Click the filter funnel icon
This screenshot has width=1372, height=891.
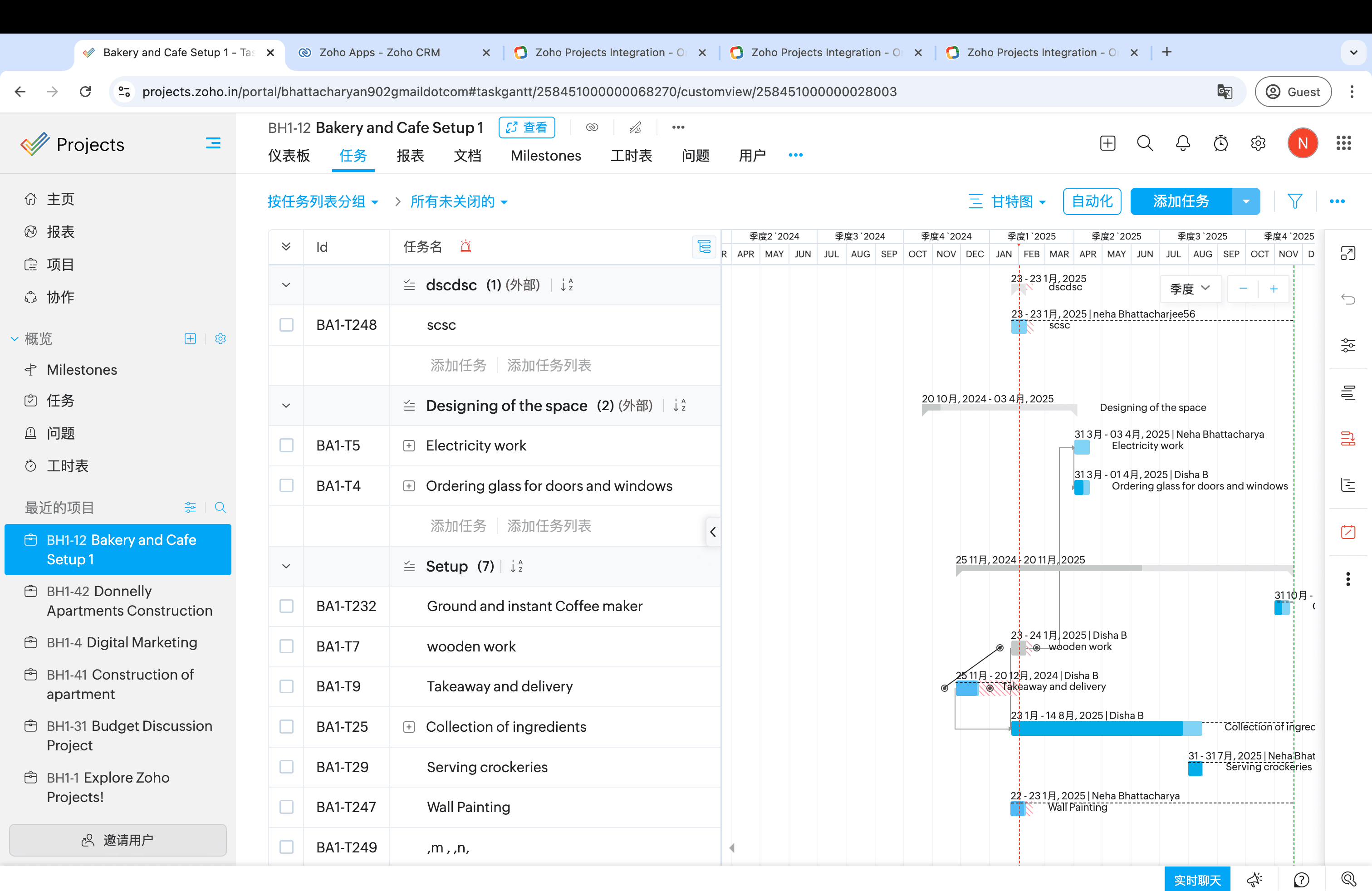1295,201
